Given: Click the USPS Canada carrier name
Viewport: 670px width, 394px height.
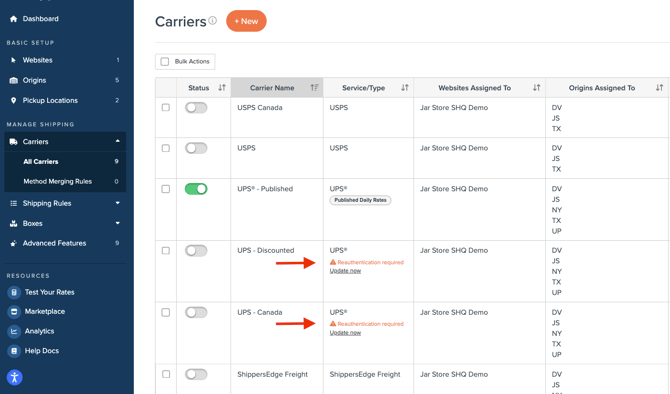Looking at the screenshot, I should click(x=260, y=108).
